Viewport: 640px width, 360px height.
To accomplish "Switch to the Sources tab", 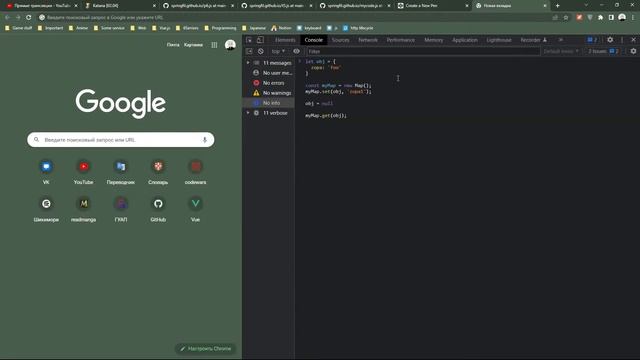I will 340,40.
